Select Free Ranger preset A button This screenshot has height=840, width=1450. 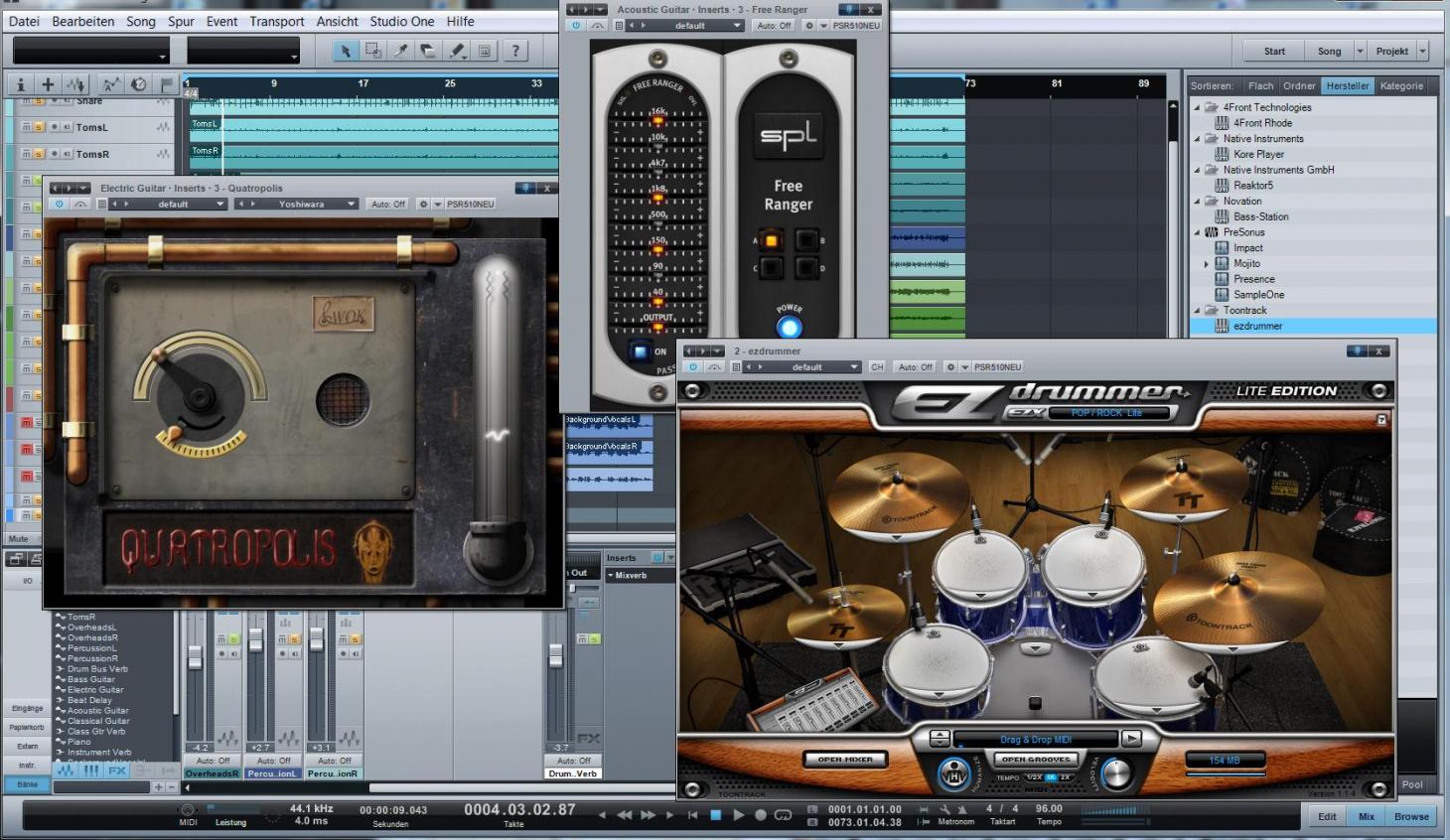pyautogui.click(x=771, y=240)
